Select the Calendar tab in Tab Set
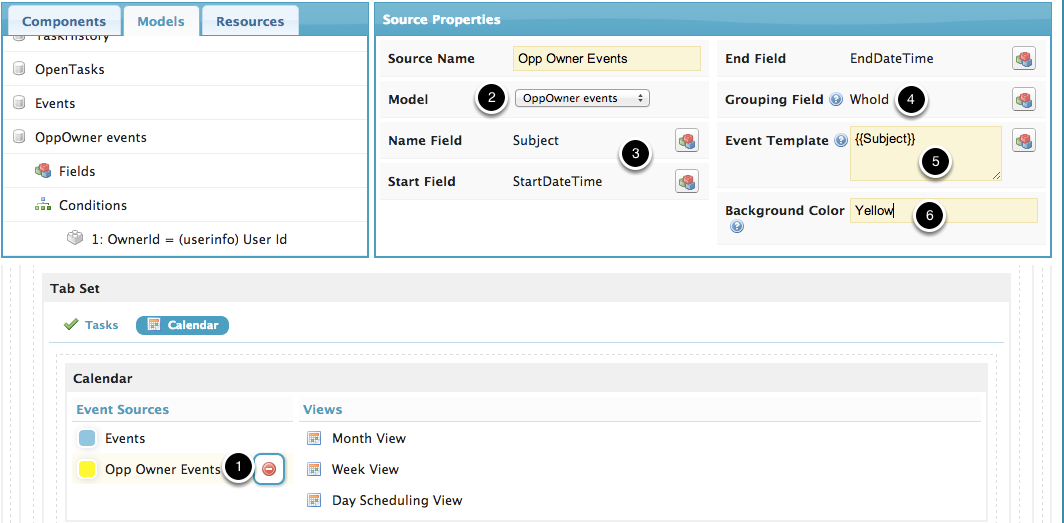Screen dimensions: 1064x523 [x=183, y=325]
